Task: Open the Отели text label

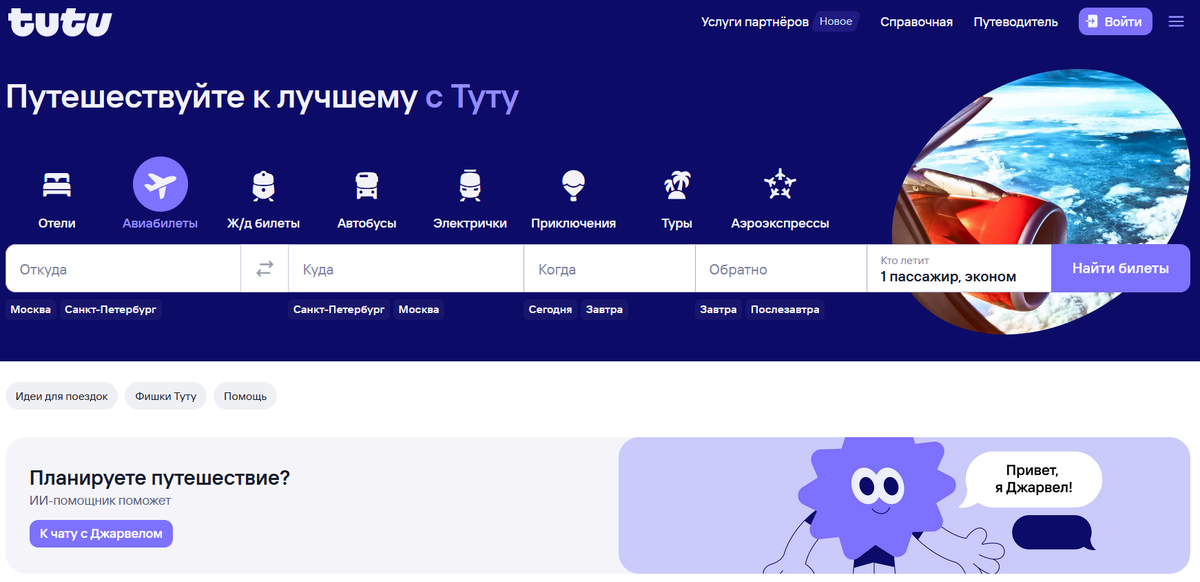Action: (x=57, y=224)
